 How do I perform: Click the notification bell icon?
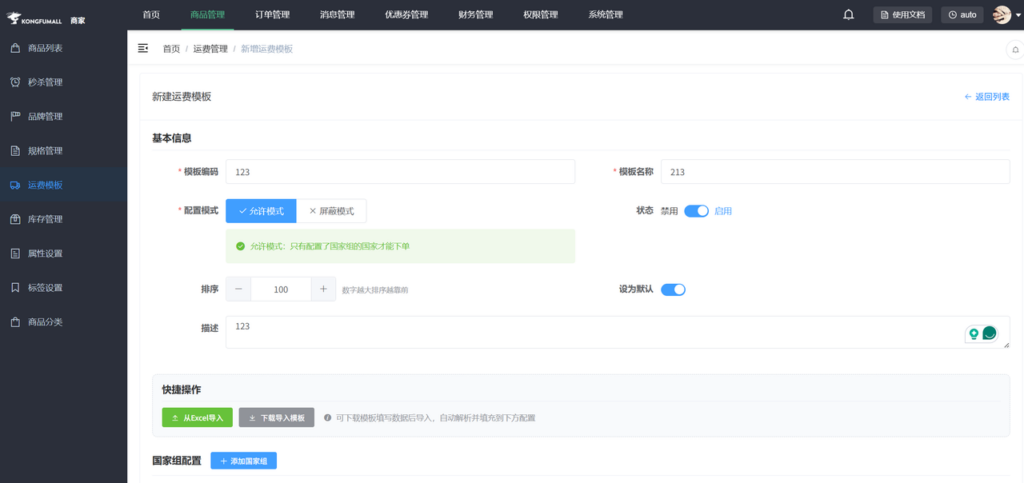[849, 15]
